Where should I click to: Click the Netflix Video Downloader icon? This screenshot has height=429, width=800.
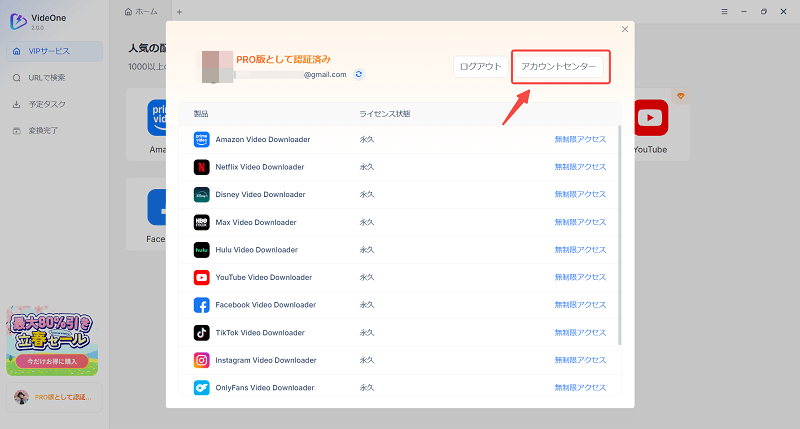pos(201,167)
